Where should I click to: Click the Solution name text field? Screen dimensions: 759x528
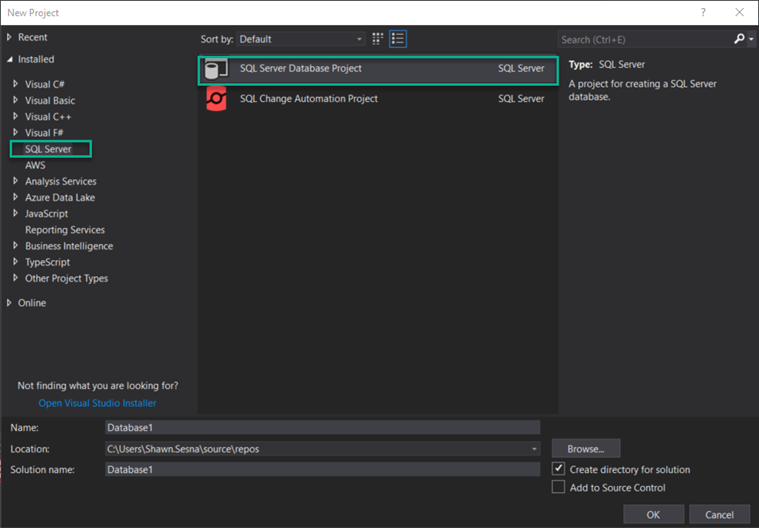coord(322,469)
